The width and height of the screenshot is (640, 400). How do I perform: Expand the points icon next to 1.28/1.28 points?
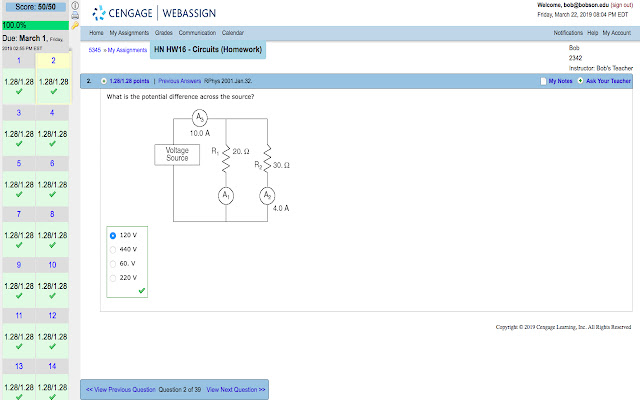104,81
